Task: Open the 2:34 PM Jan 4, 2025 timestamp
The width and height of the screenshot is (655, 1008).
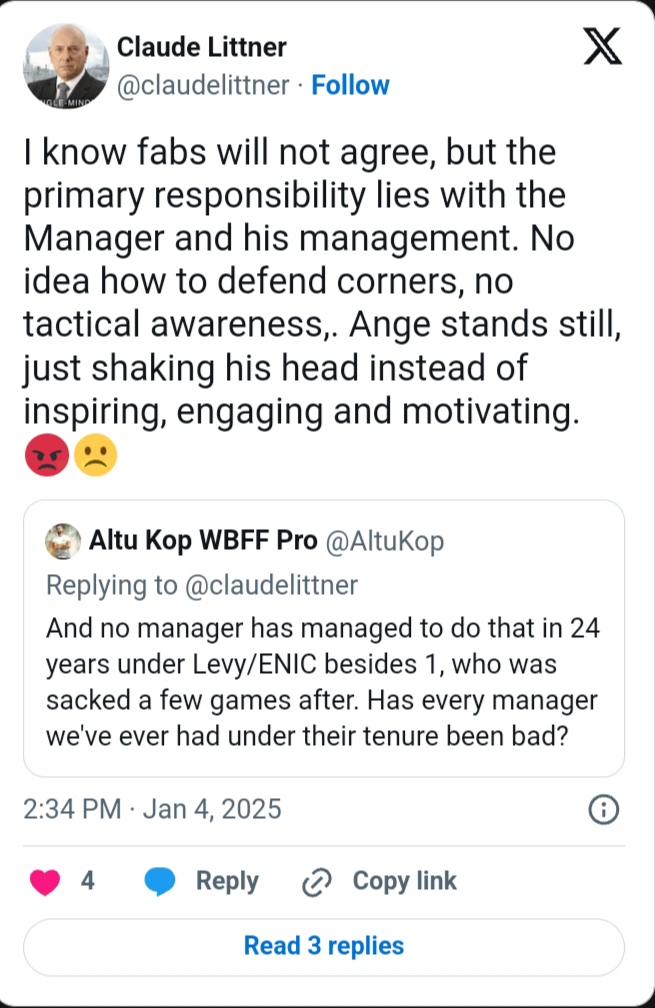Action: (152, 808)
